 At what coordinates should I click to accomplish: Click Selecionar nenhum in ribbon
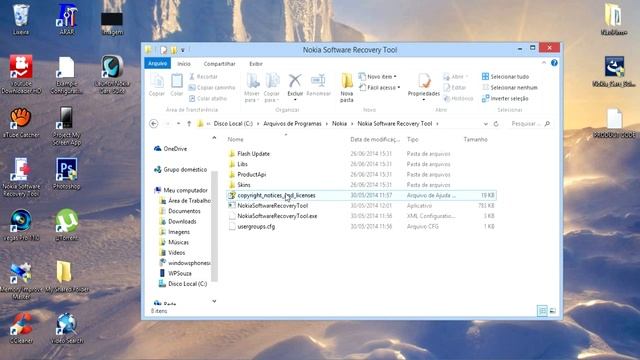click(x=510, y=87)
